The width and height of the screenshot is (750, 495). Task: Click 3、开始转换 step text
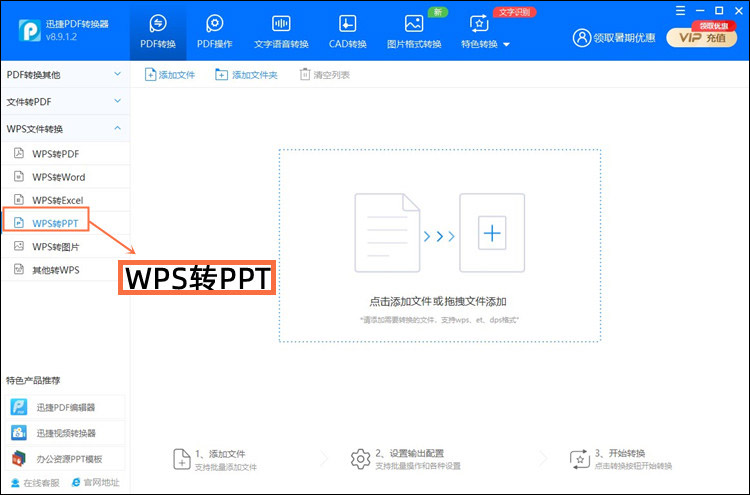pos(620,453)
